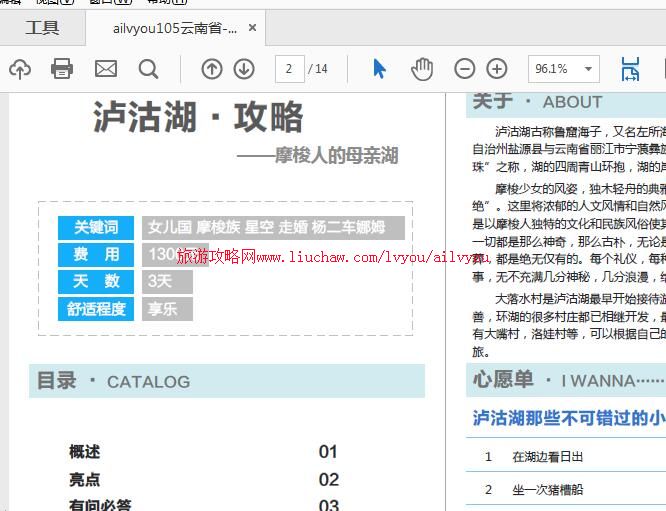Choose the selection arrow tool
This screenshot has height=511, width=666.
[379, 69]
